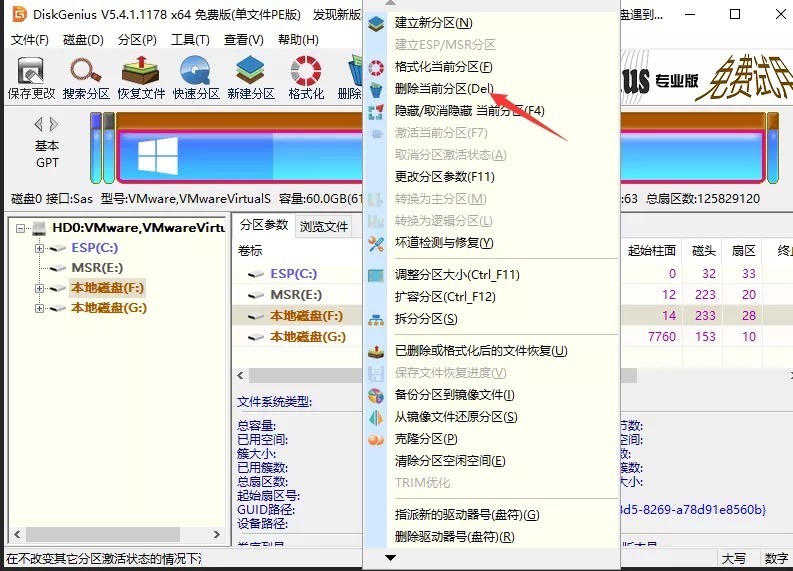793x571 pixels.
Task: Expand the ESP(C:) node in tree
Action: tap(39, 248)
